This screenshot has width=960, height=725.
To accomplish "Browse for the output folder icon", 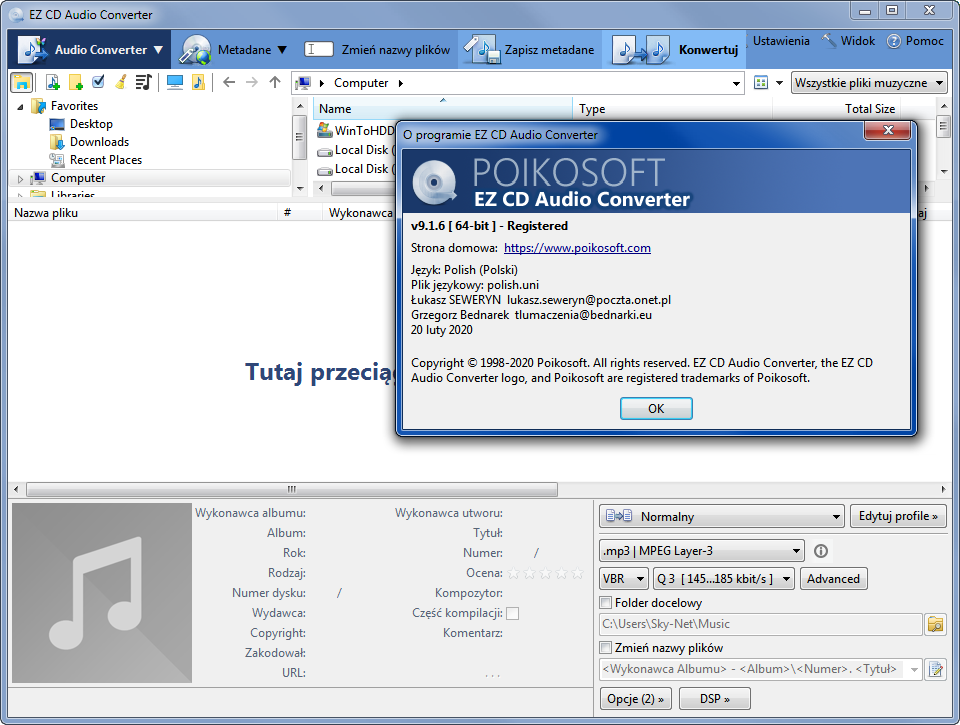I will (936, 625).
